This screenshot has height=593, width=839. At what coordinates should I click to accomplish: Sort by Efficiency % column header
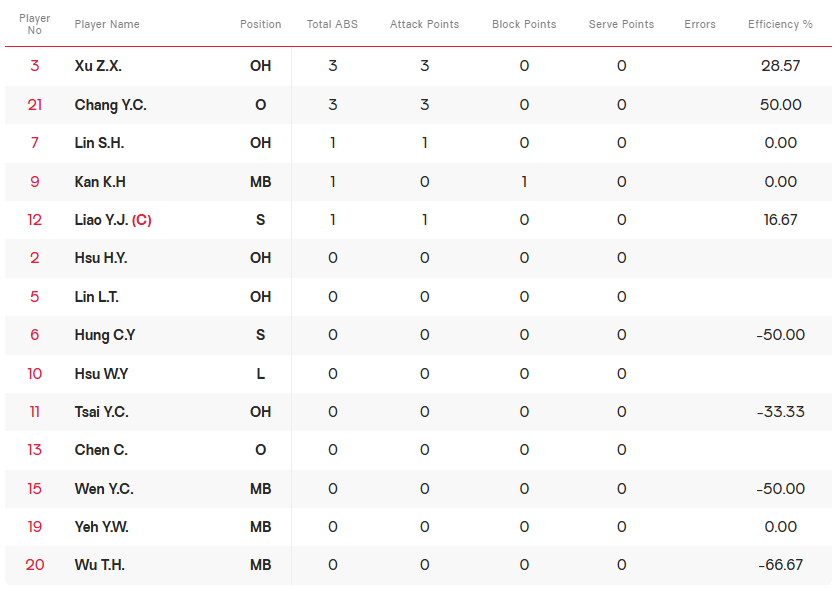[780, 24]
